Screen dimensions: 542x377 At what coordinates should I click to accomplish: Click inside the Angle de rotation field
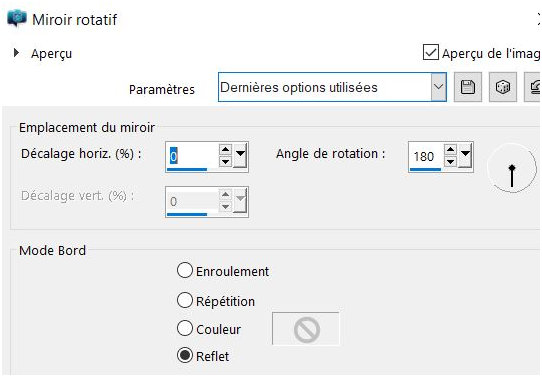[426, 156]
